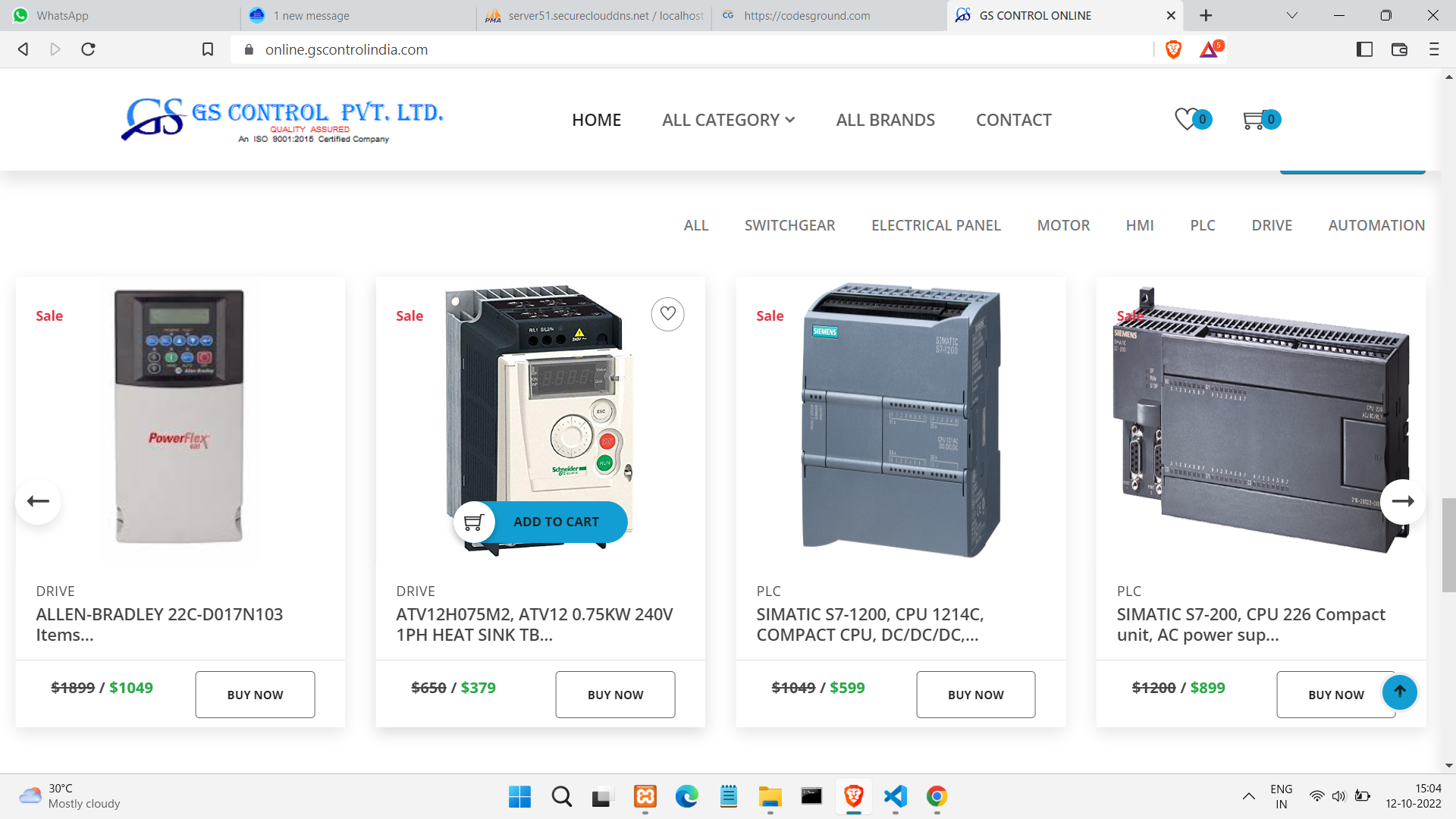Filter products by HMI
The width and height of the screenshot is (1456, 819).
1140,225
